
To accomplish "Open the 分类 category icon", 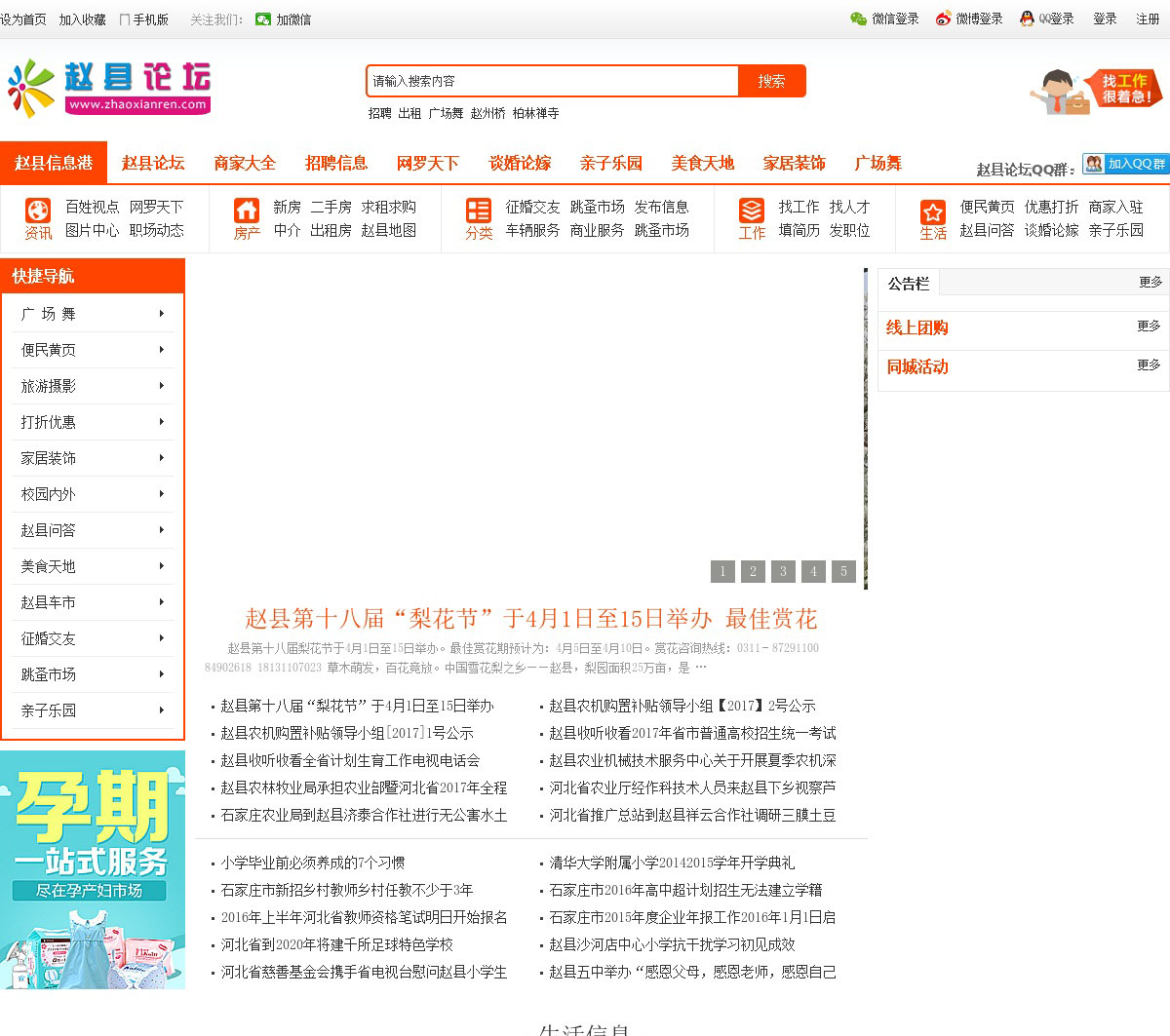I will (479, 211).
